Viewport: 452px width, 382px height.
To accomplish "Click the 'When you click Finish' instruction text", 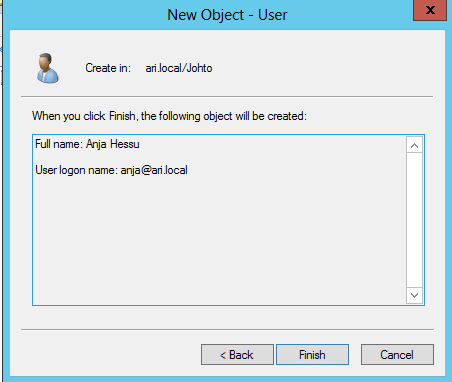I will pyautogui.click(x=169, y=116).
